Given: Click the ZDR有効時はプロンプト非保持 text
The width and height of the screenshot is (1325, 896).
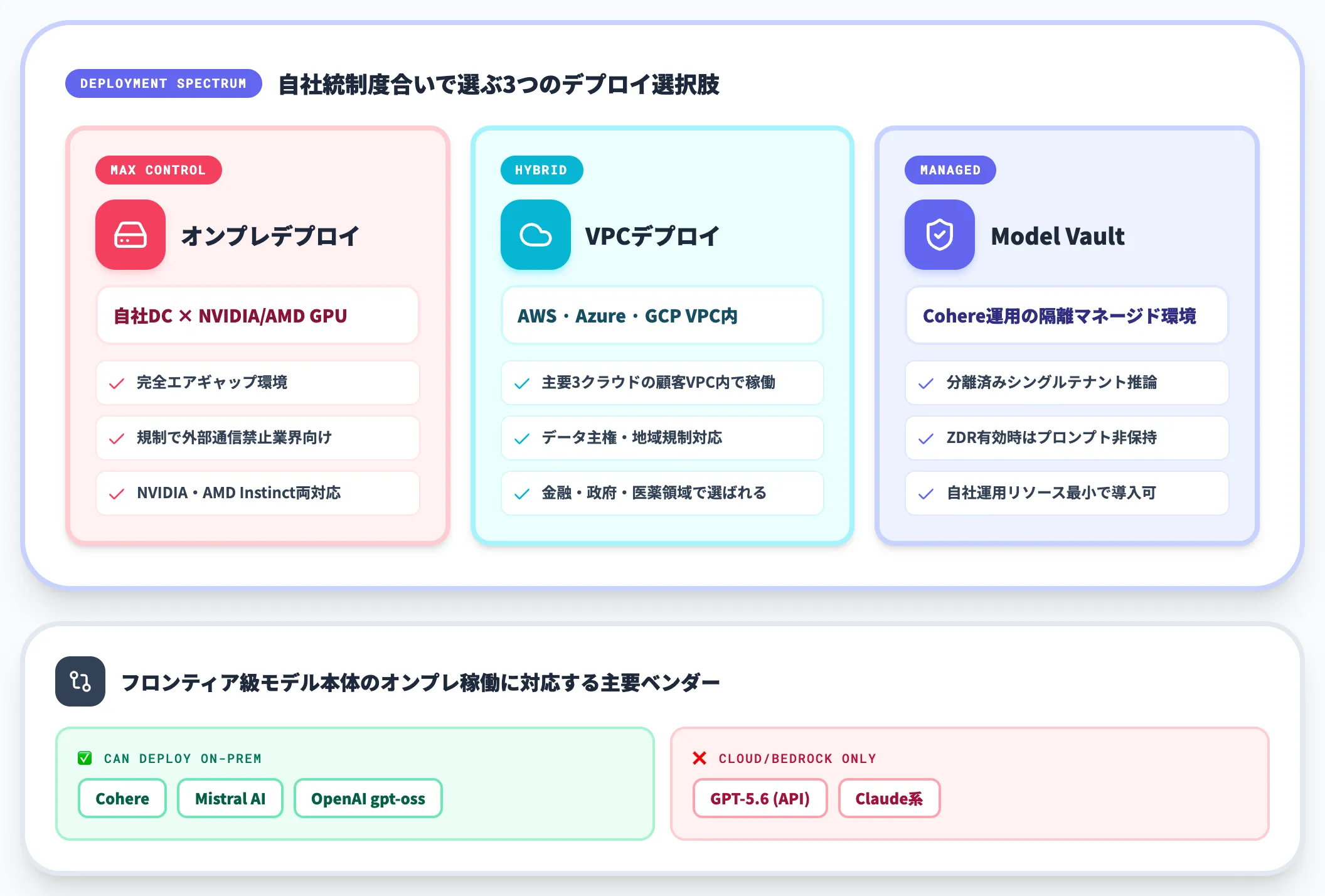Looking at the screenshot, I should (x=1052, y=437).
